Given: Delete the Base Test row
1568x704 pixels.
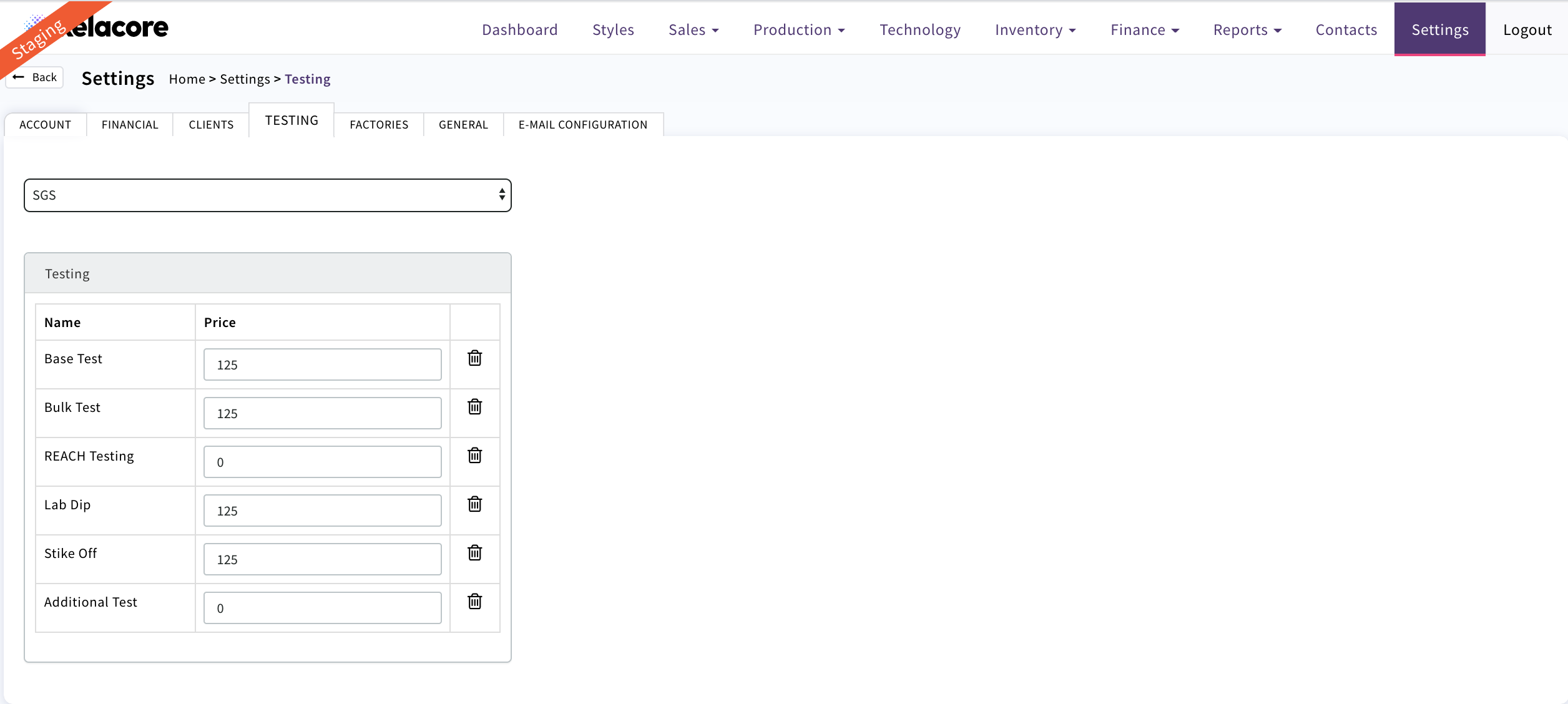Looking at the screenshot, I should [x=474, y=358].
